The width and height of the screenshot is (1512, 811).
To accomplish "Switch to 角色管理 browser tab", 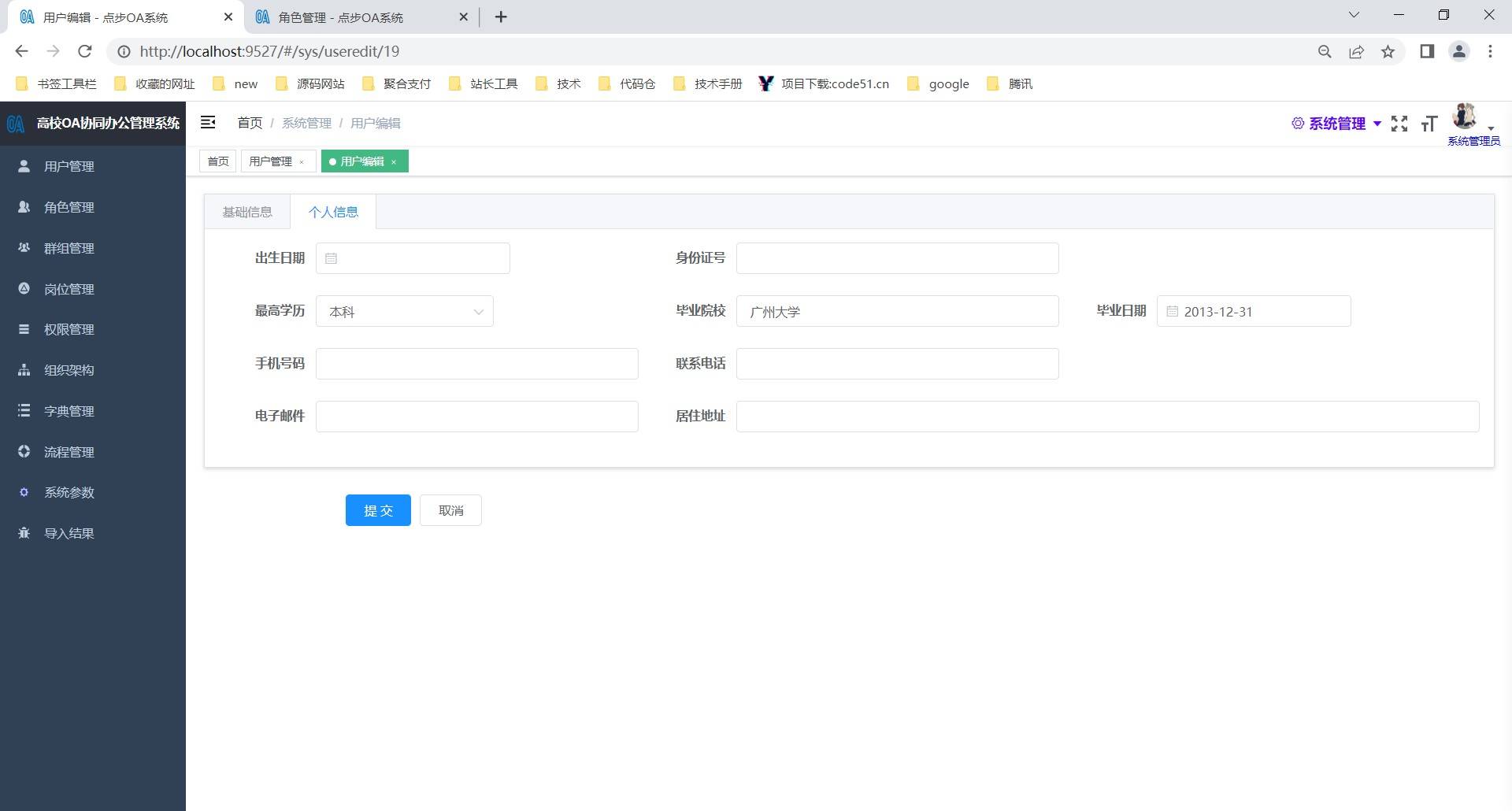I will tap(361, 17).
